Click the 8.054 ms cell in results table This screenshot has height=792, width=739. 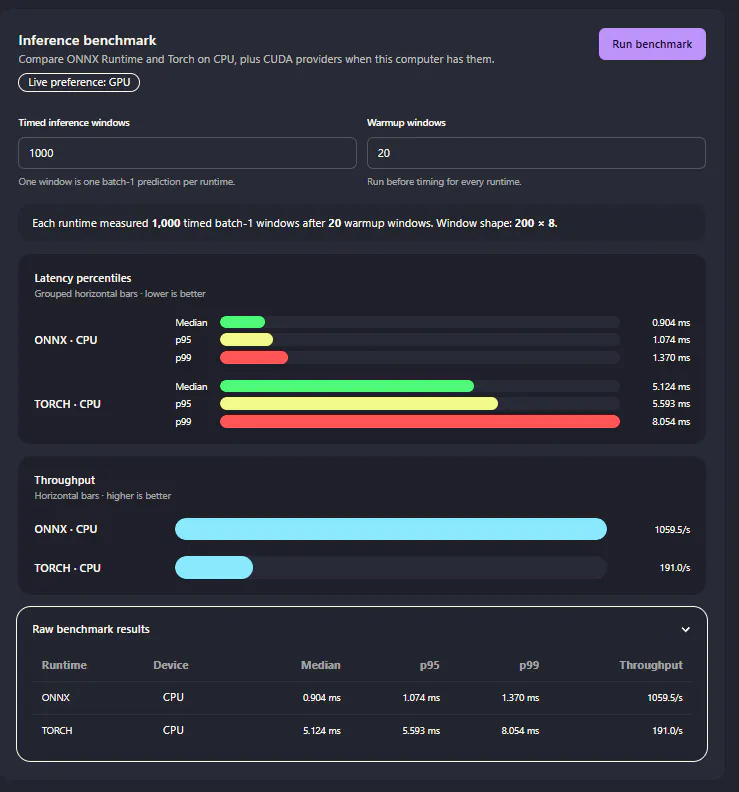pyautogui.click(x=520, y=730)
